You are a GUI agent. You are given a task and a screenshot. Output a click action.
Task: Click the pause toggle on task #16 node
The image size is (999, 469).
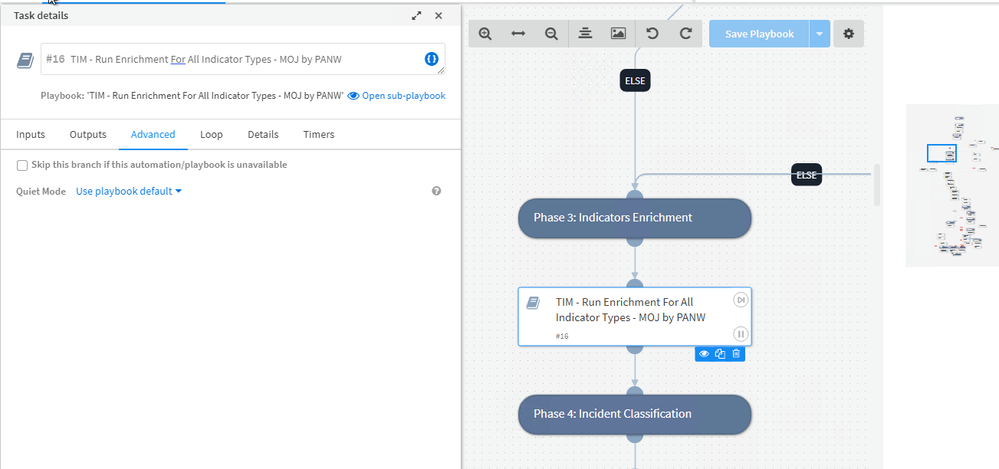tap(741, 334)
